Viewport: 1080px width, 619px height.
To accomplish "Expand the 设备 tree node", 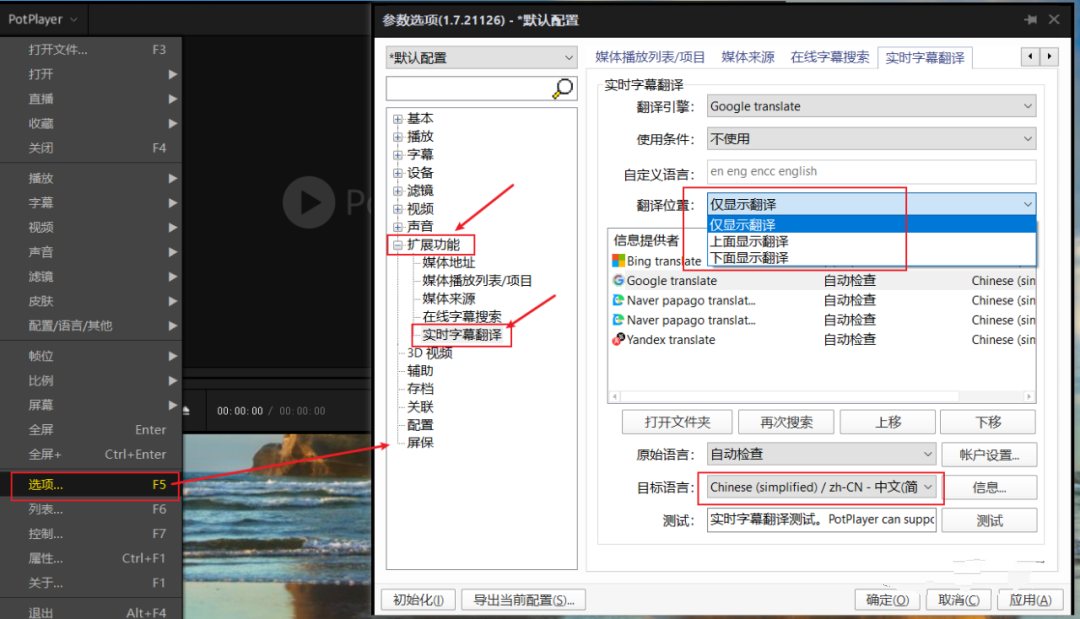I will tap(397, 173).
